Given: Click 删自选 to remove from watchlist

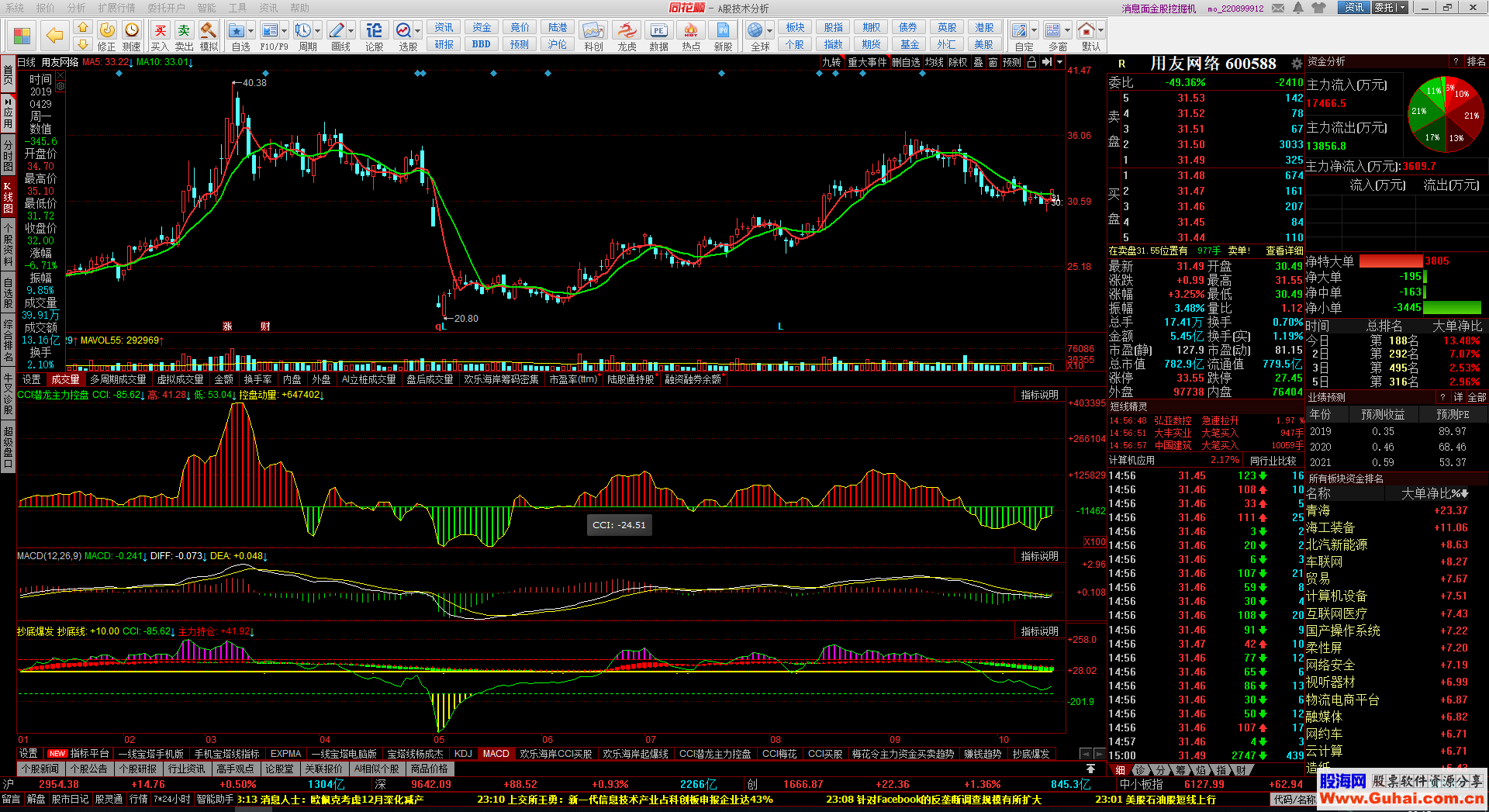Looking at the screenshot, I should [905, 62].
